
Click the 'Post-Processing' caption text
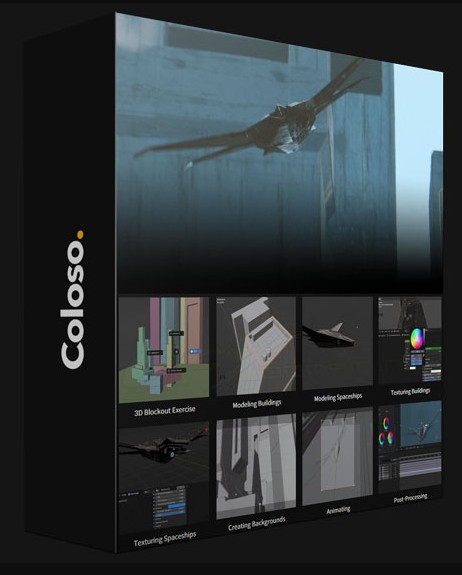410,498
